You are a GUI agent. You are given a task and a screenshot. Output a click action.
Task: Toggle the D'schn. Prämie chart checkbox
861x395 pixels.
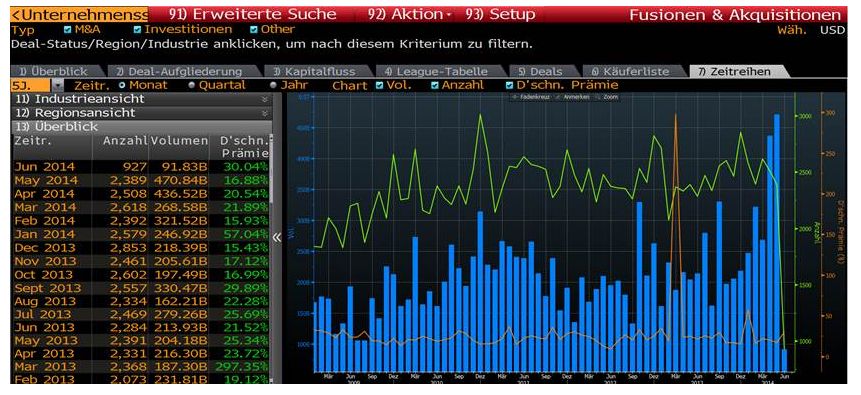(509, 85)
